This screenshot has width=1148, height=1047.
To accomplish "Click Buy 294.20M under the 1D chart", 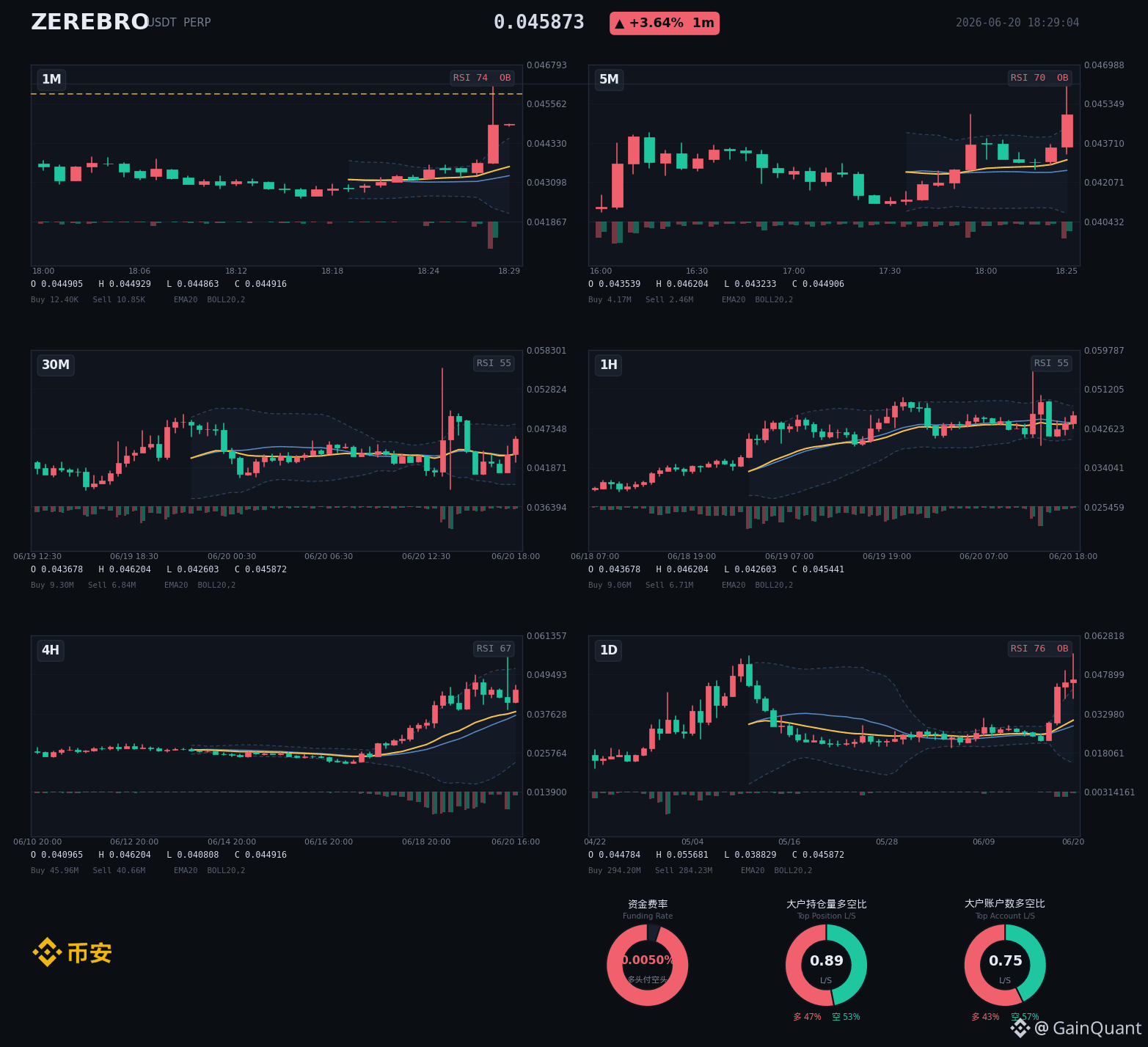I will (x=615, y=870).
